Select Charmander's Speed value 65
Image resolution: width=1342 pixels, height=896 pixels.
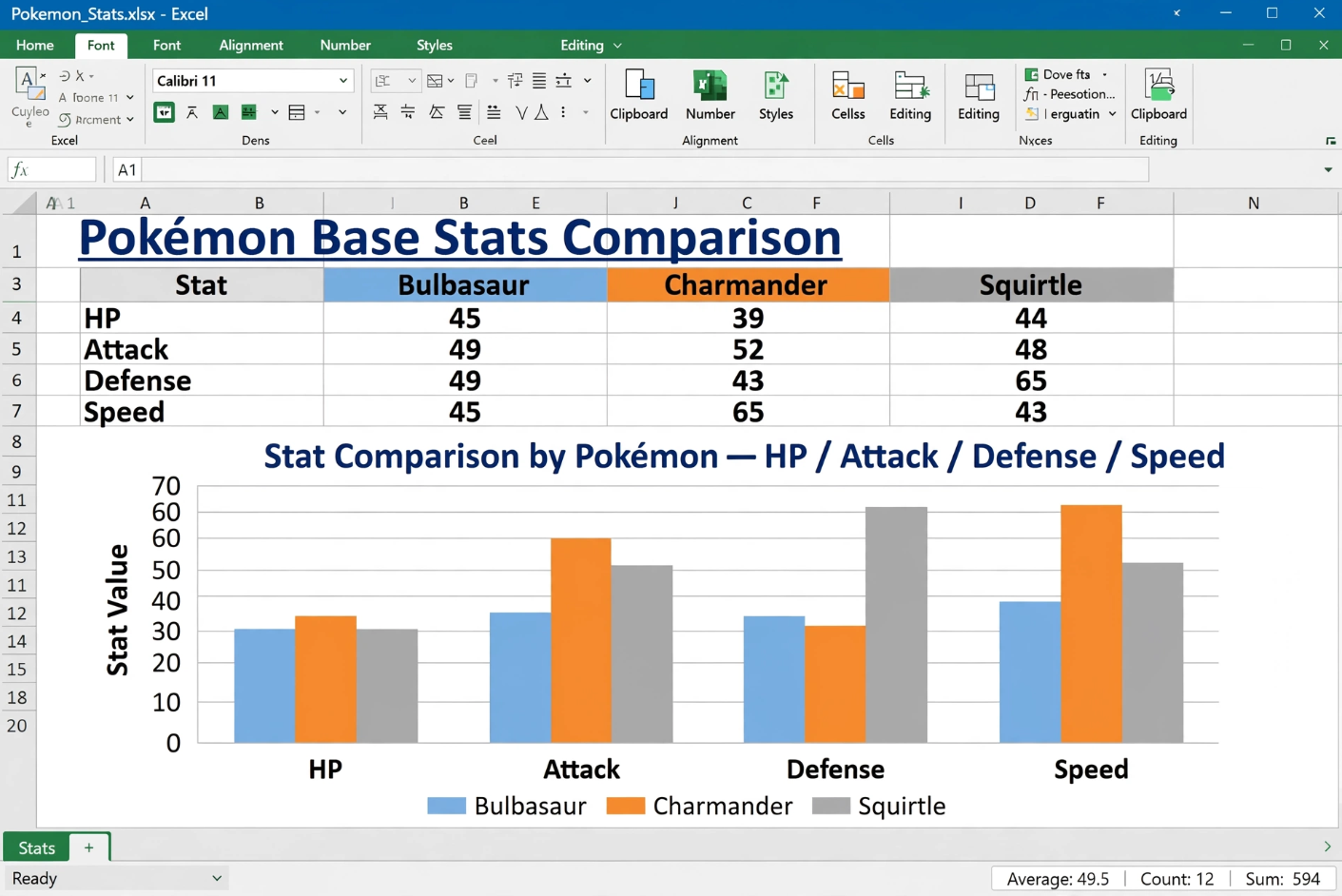point(748,412)
